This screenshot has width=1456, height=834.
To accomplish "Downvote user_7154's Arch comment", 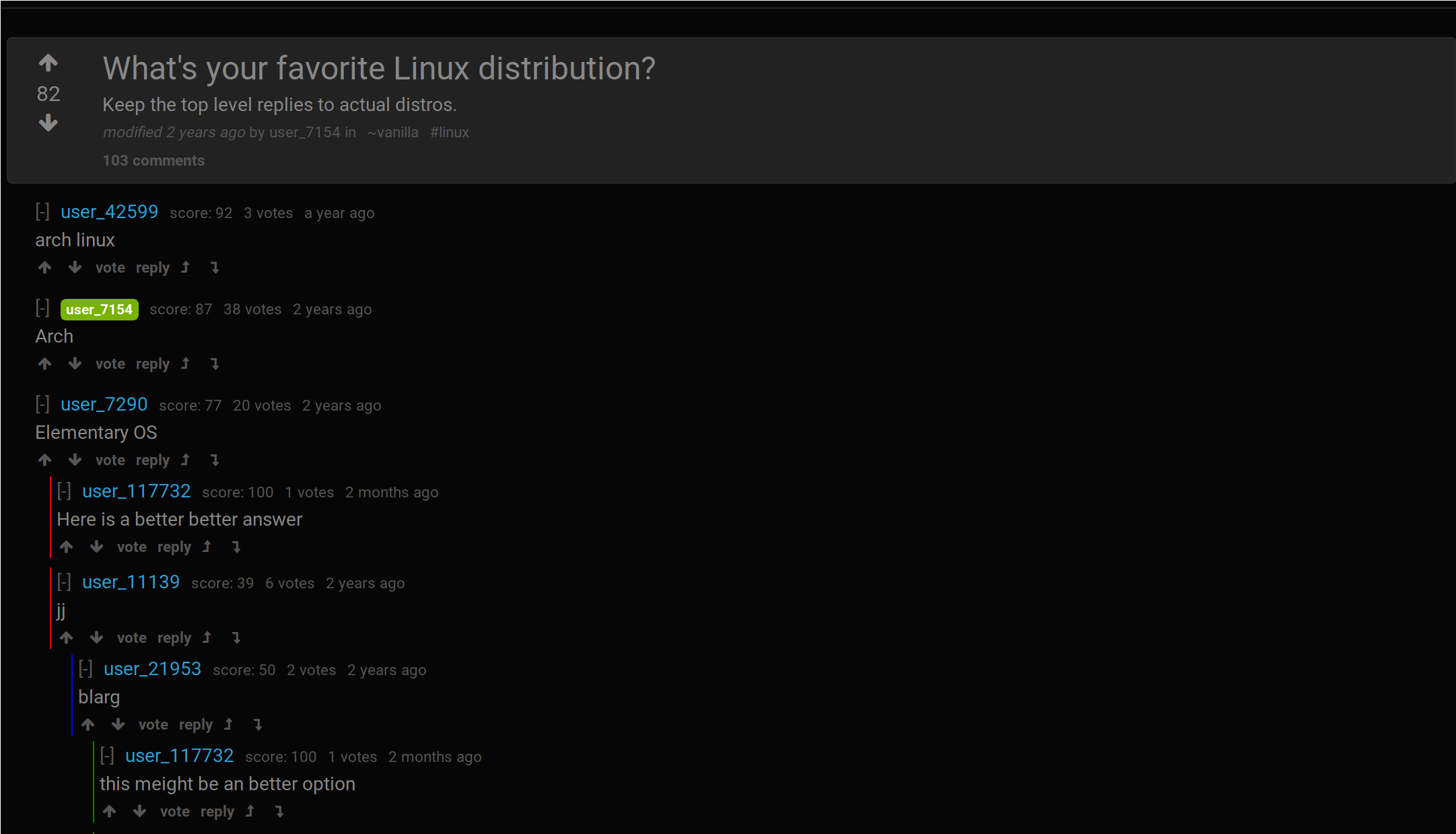I will (x=75, y=364).
